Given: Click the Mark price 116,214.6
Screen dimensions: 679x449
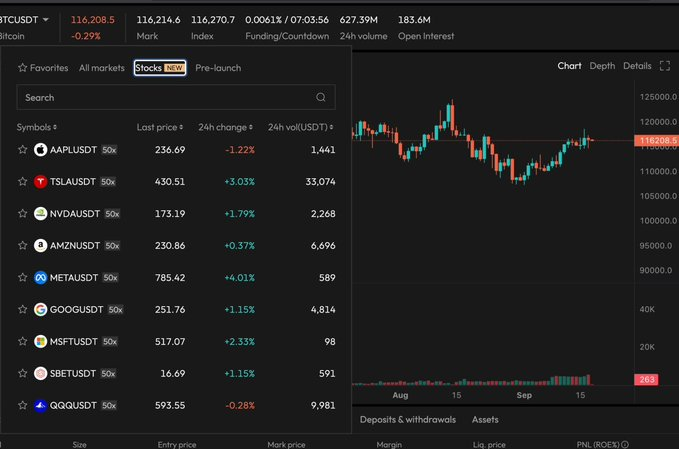Looking at the screenshot, I should point(158,20).
